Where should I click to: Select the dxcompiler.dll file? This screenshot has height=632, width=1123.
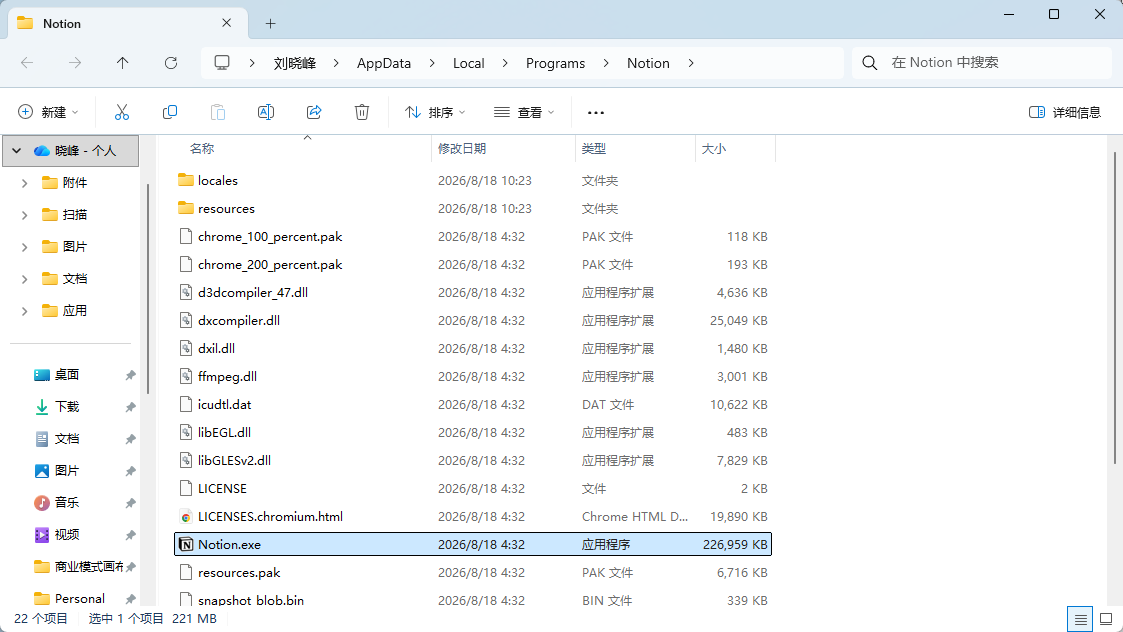coord(473,320)
